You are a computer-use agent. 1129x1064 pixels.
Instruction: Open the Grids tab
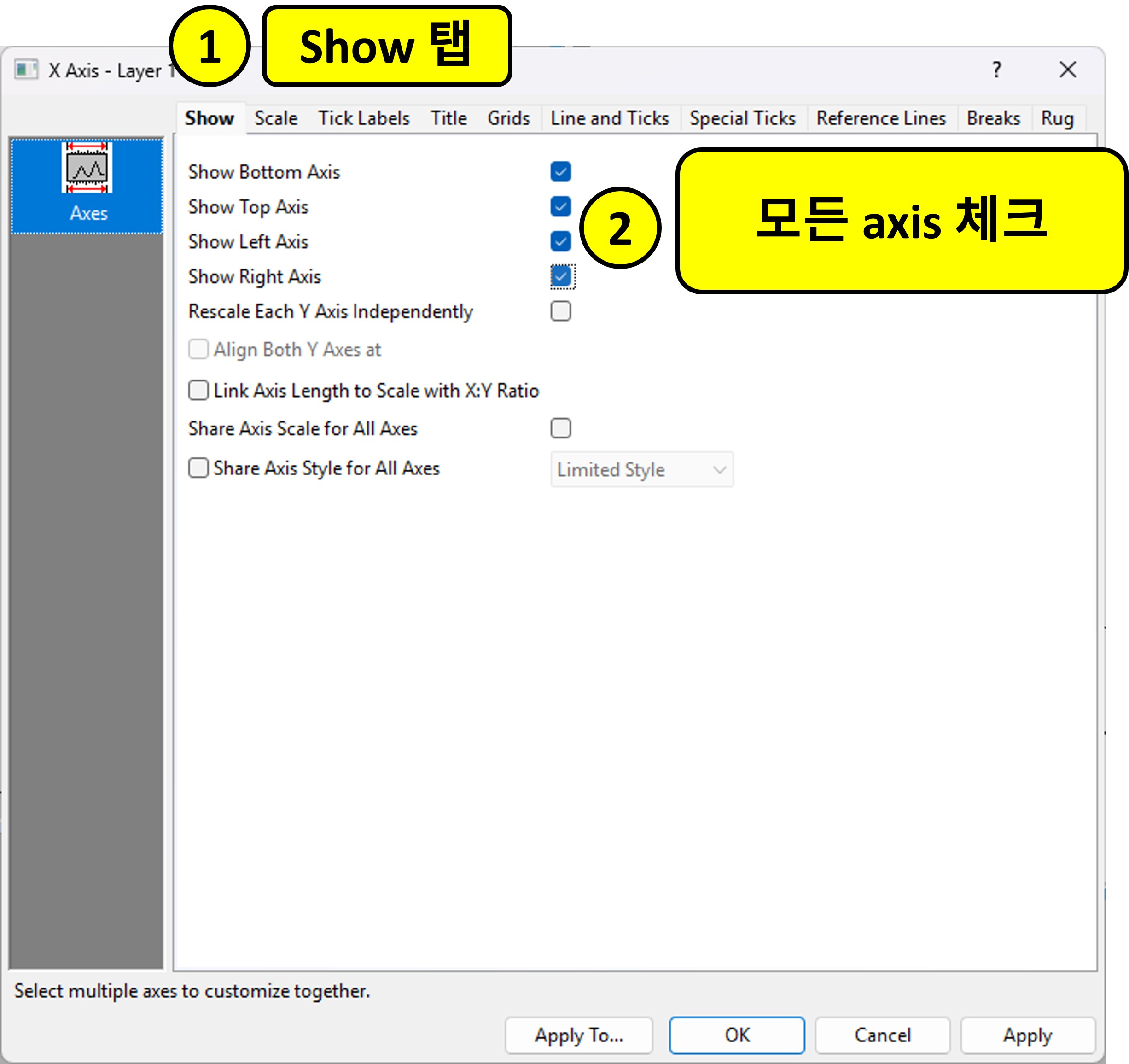(x=508, y=118)
